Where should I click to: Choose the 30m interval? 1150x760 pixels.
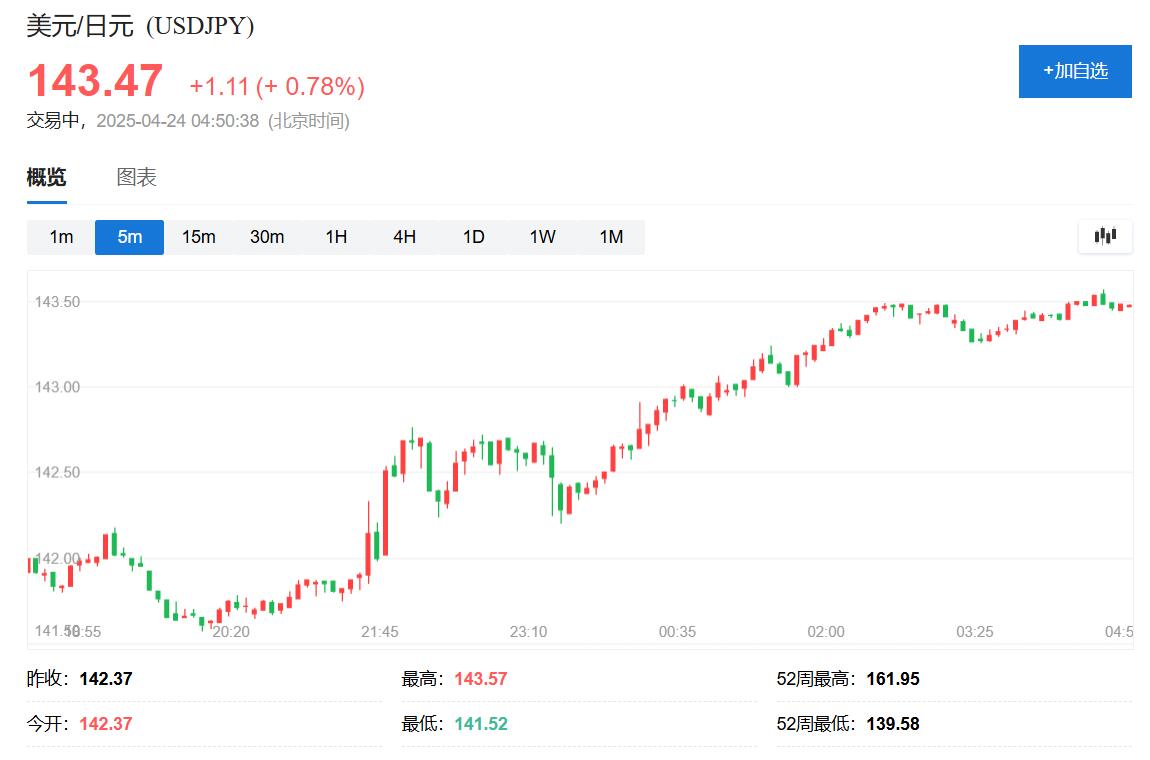pos(267,237)
